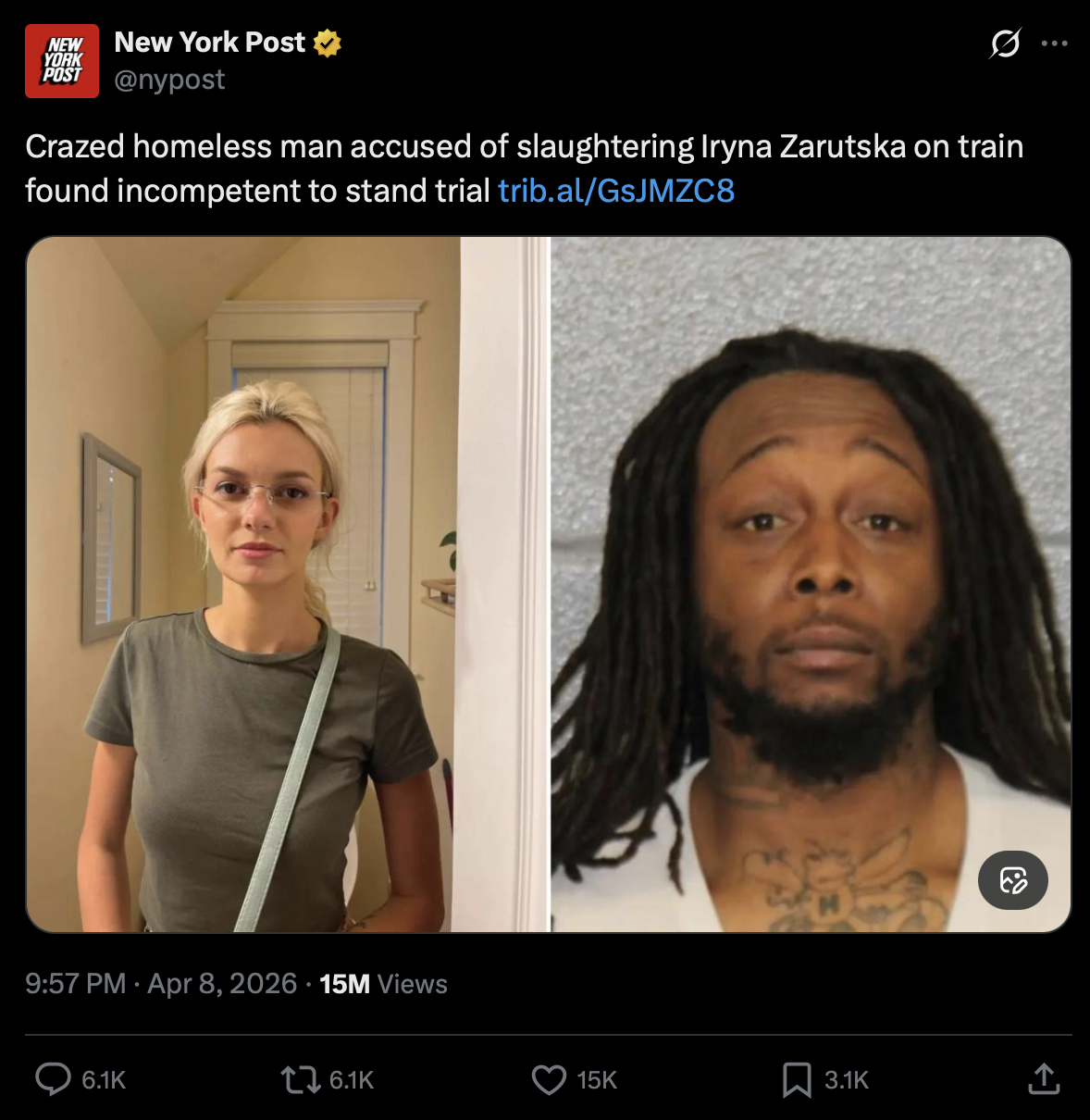This screenshot has height=1120, width=1090.
Task: Open the New York Post display name
Action: tap(209, 43)
